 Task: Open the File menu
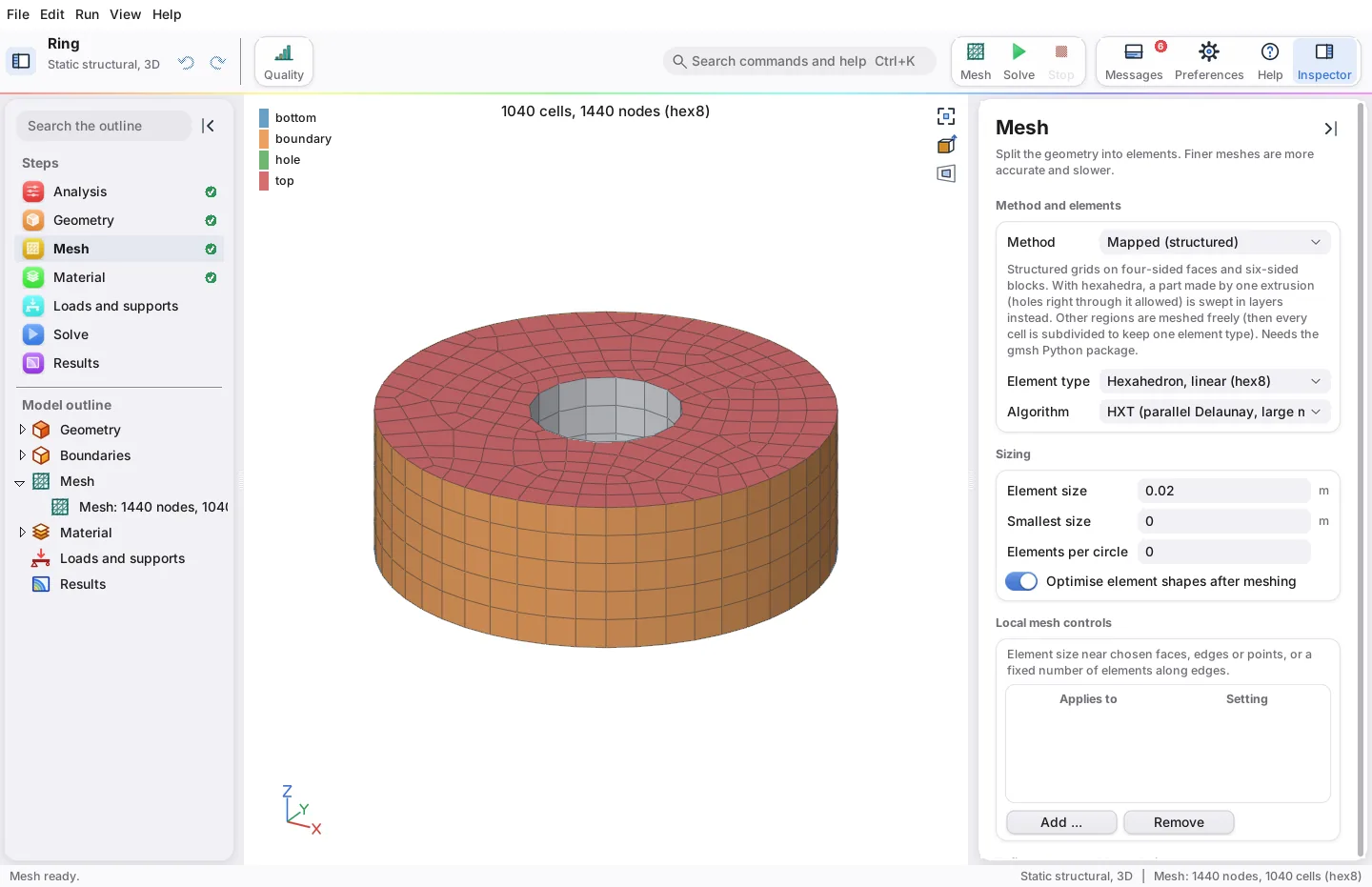18,14
